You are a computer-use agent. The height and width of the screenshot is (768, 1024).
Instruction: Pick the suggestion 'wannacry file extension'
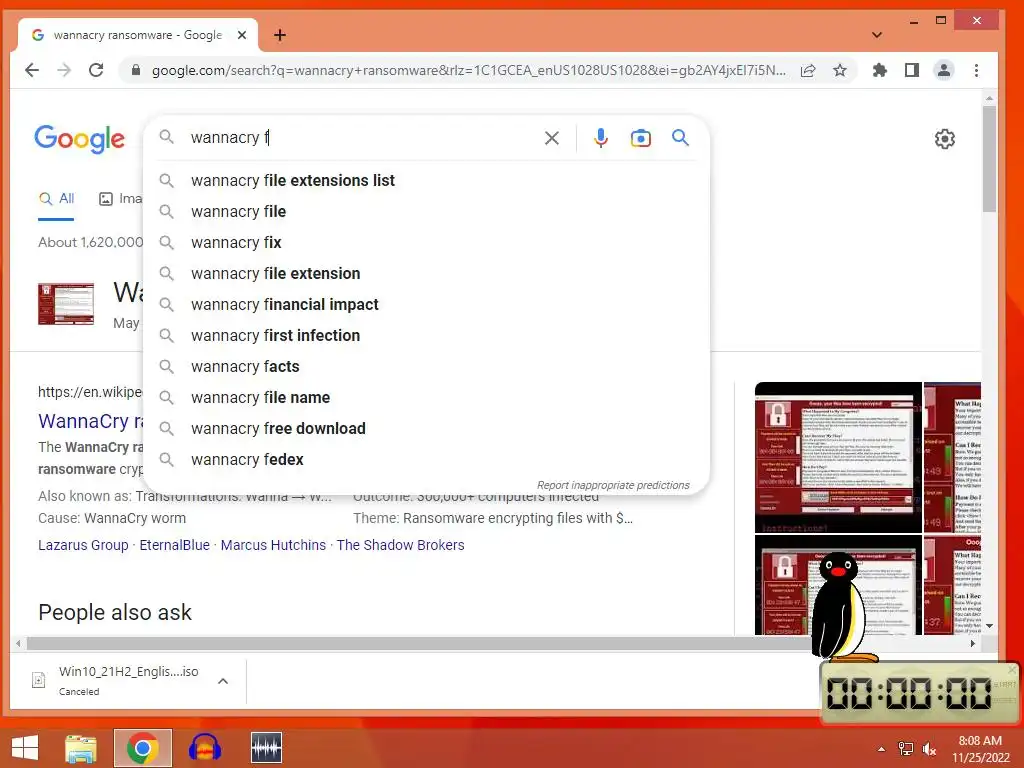(x=426, y=274)
